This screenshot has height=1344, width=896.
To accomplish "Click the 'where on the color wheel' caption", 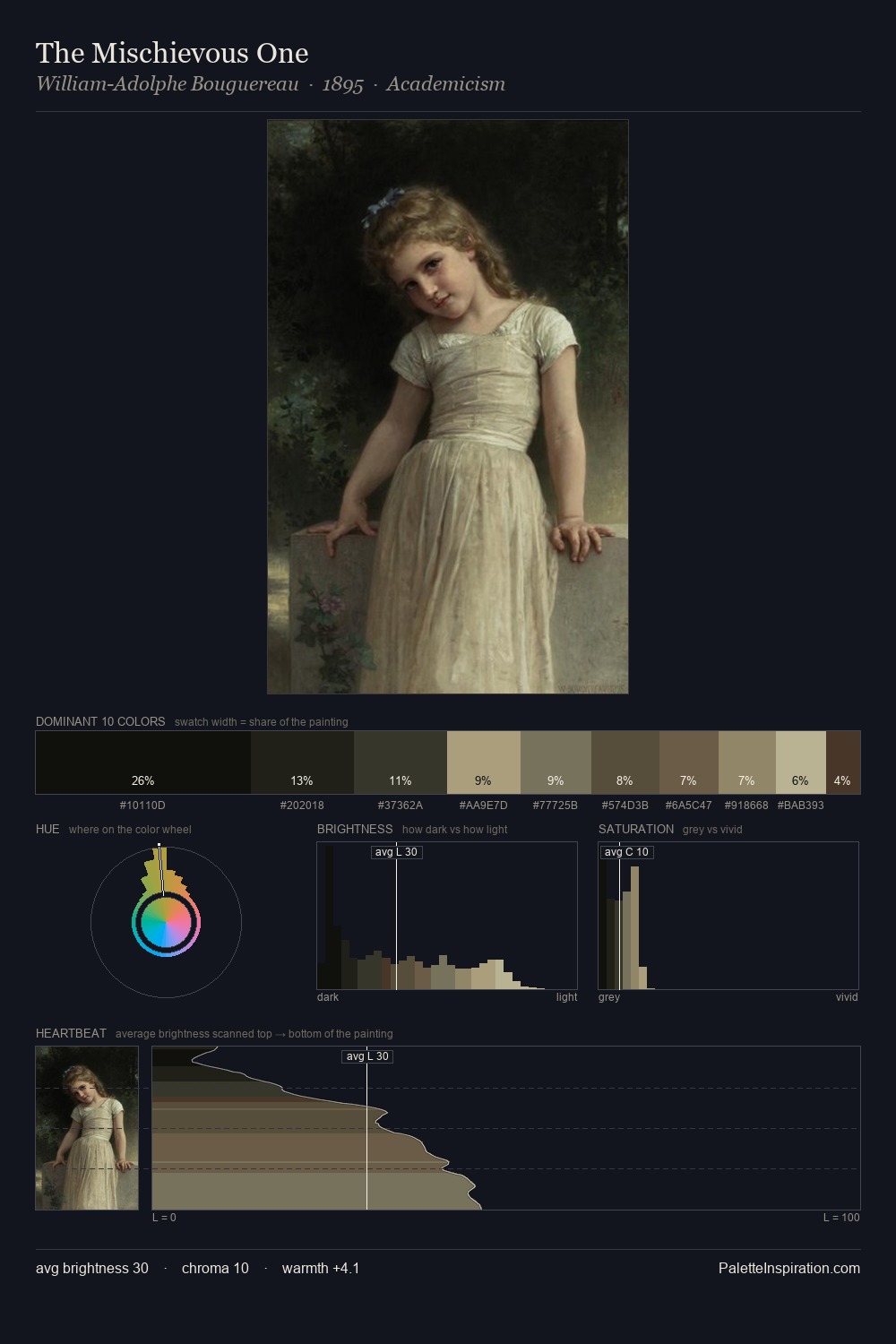I will coord(130,830).
